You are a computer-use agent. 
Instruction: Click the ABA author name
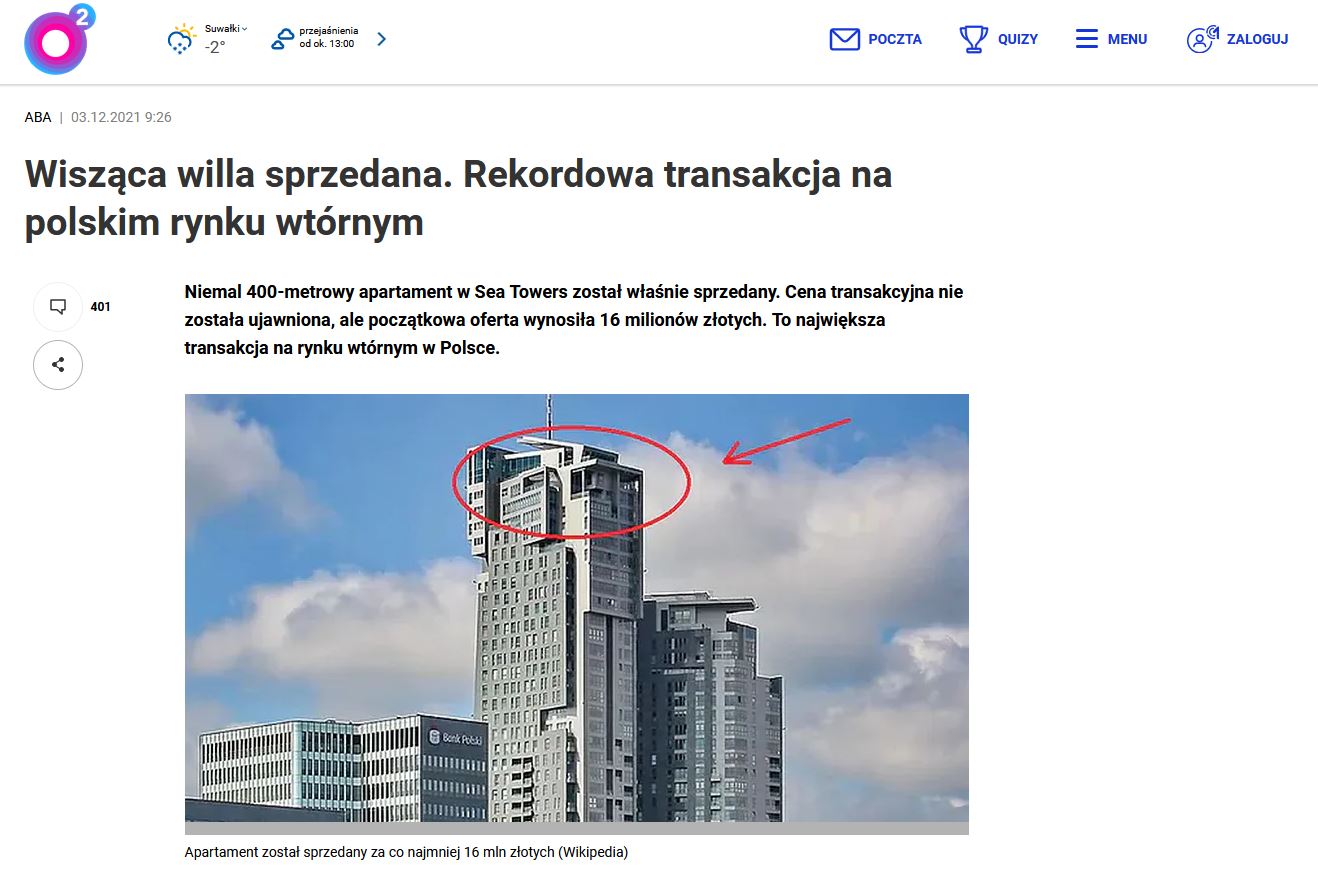pos(38,117)
